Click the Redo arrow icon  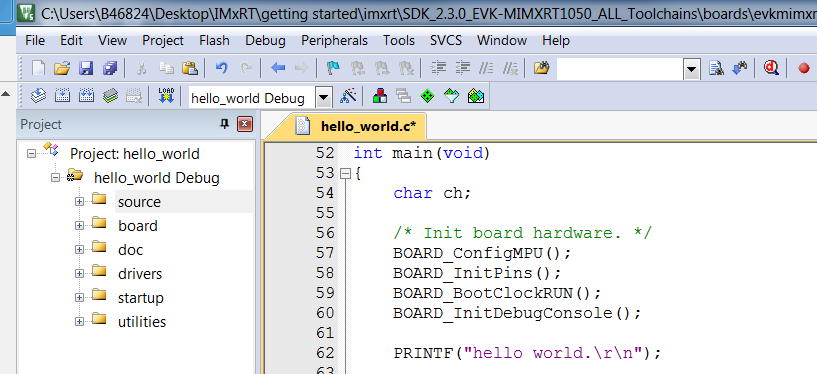coord(245,68)
